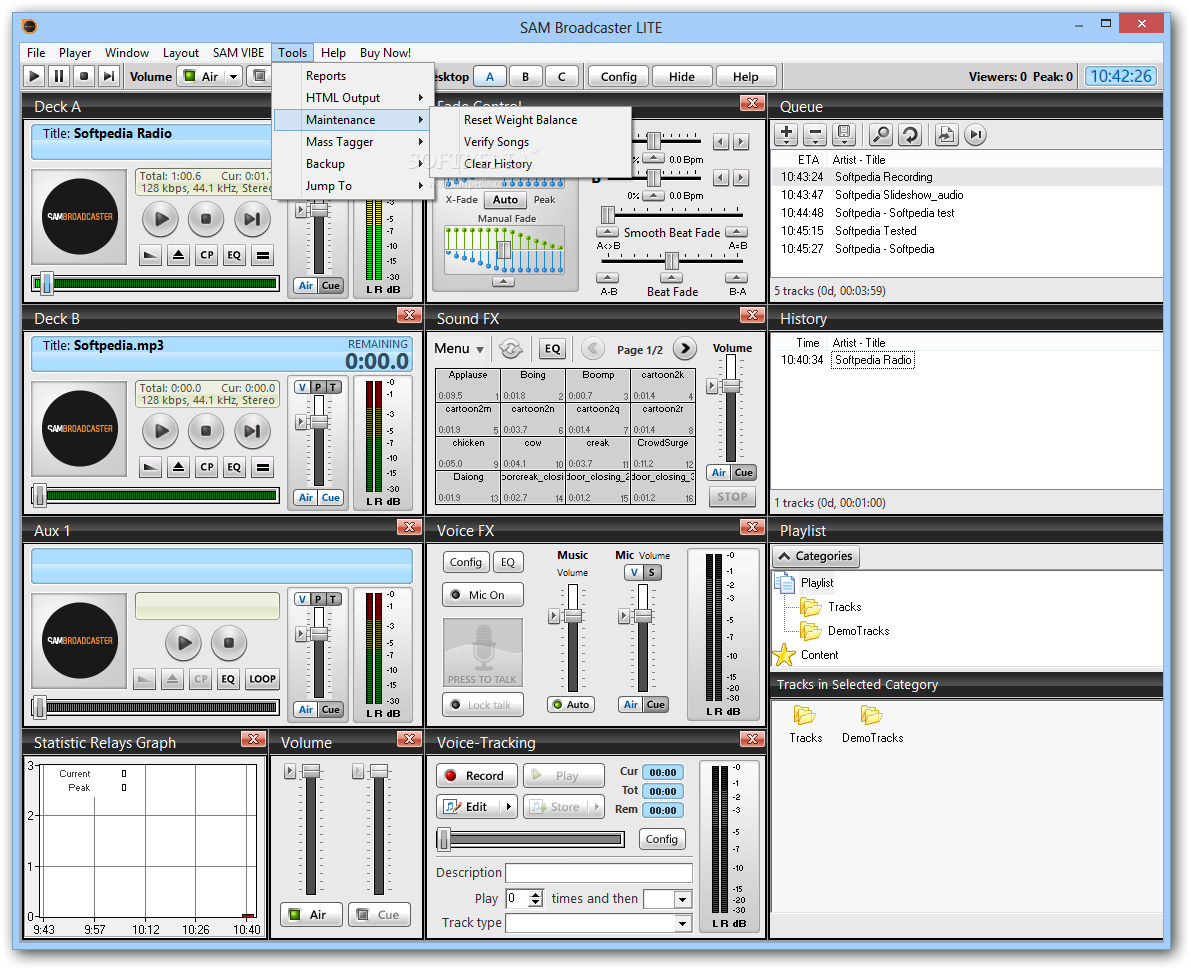Turn on Mic On in Voice FX
The image size is (1191, 970).
483,595
